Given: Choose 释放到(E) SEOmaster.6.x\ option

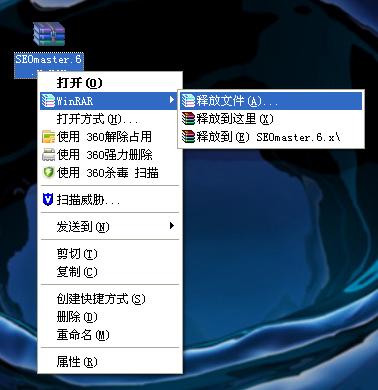Looking at the screenshot, I should [271, 137].
